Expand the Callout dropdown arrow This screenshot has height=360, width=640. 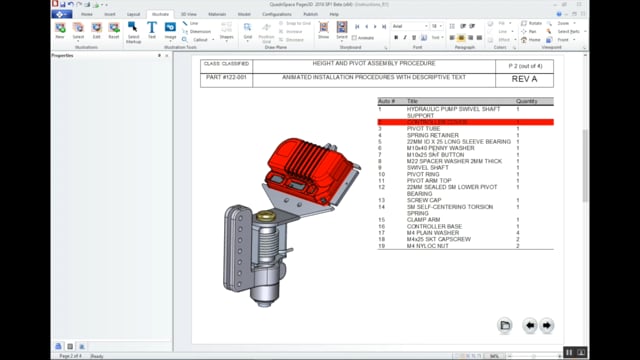(x=213, y=40)
